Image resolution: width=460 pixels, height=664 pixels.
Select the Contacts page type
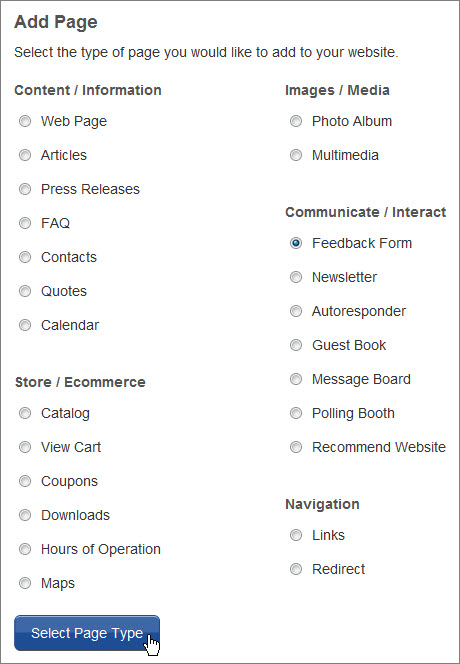pyautogui.click(x=25, y=257)
